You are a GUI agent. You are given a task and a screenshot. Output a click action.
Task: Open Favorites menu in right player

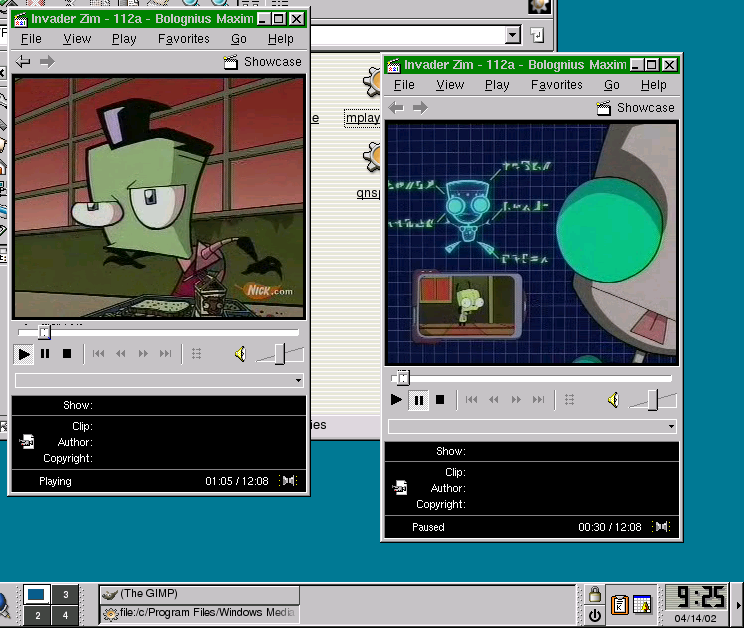[x=557, y=85]
